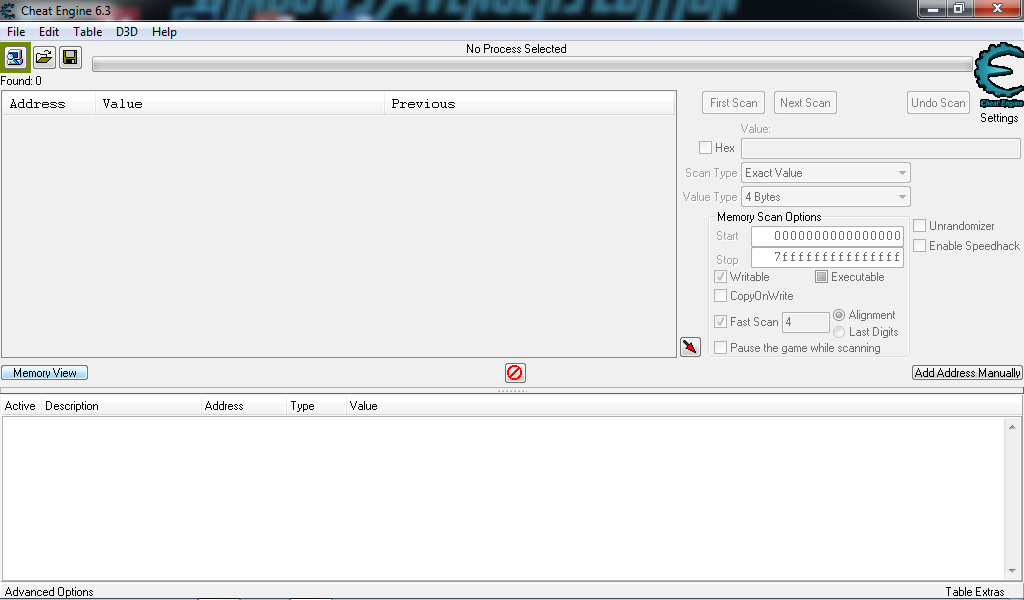Click the Cheat Engine logo icon

click(999, 75)
